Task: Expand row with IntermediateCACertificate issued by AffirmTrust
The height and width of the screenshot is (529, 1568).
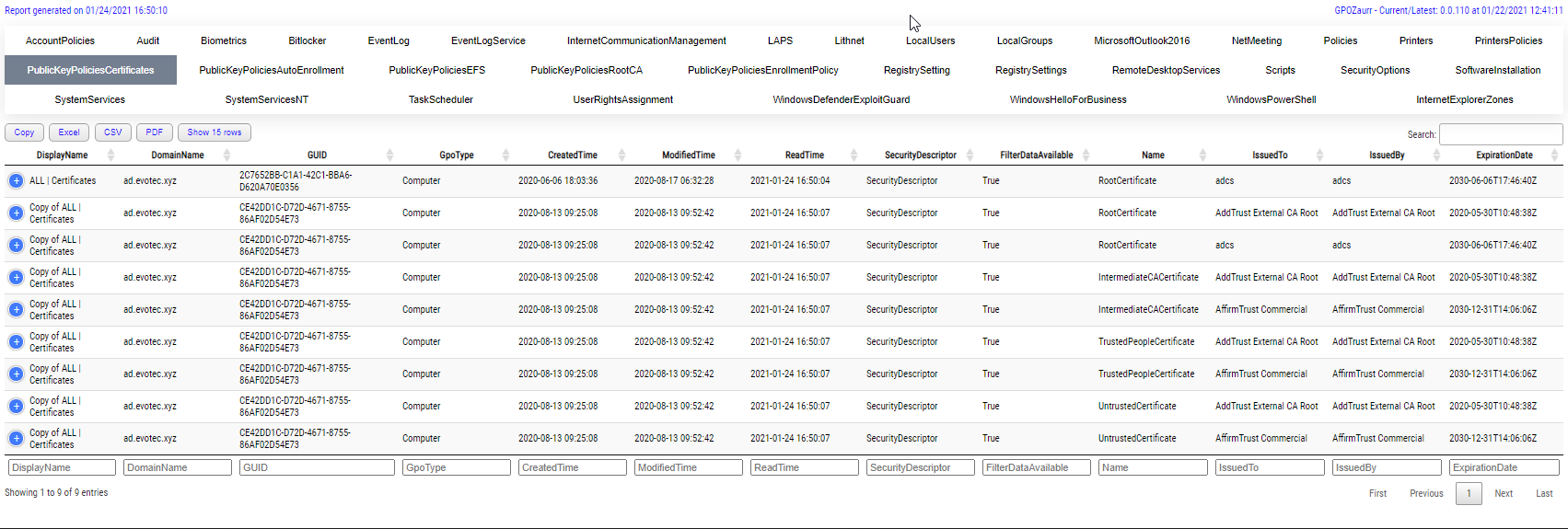Action: click(16, 310)
